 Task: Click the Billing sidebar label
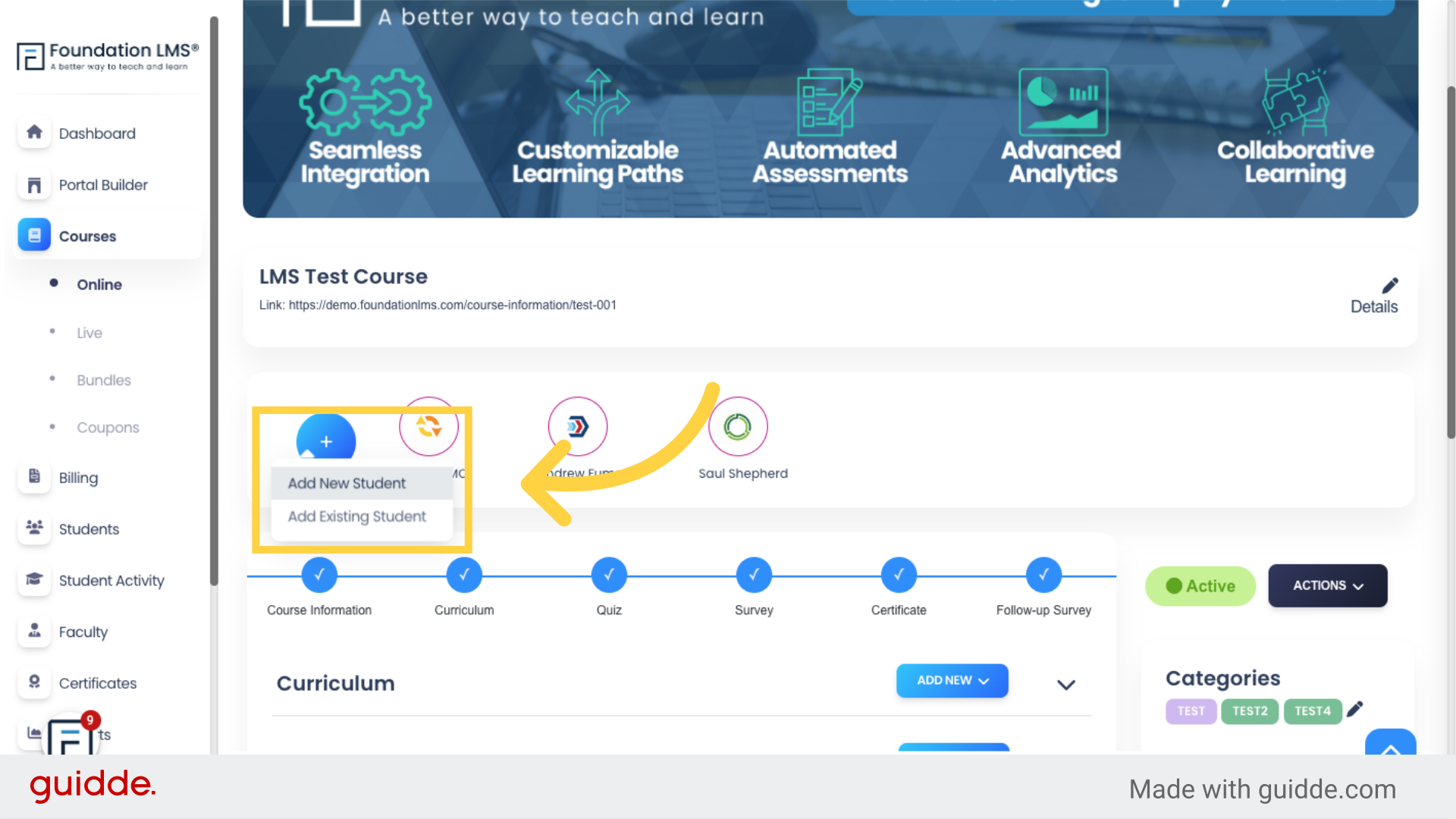coord(78,479)
